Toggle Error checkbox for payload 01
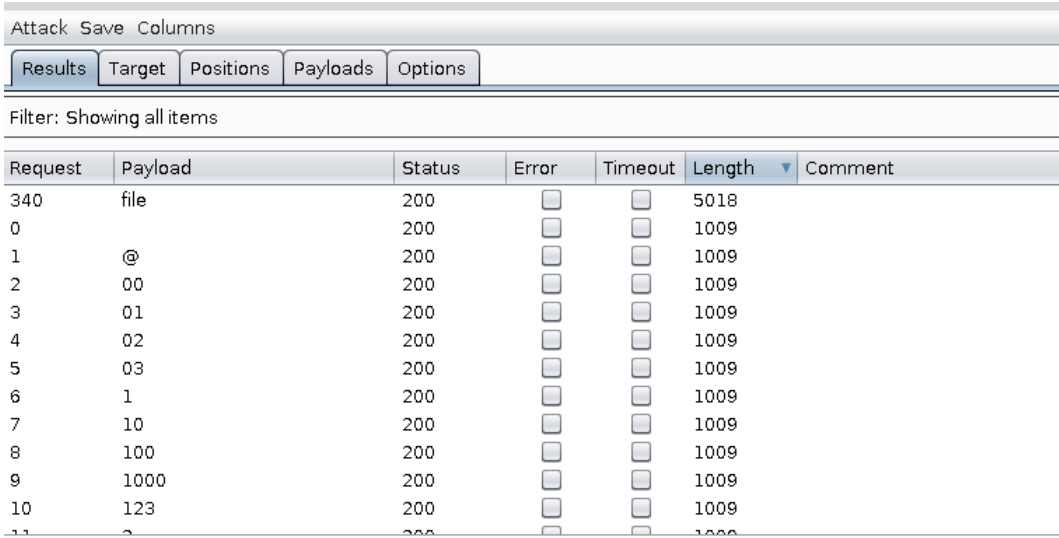Image resolution: width=1059 pixels, height=538 pixels. click(551, 312)
